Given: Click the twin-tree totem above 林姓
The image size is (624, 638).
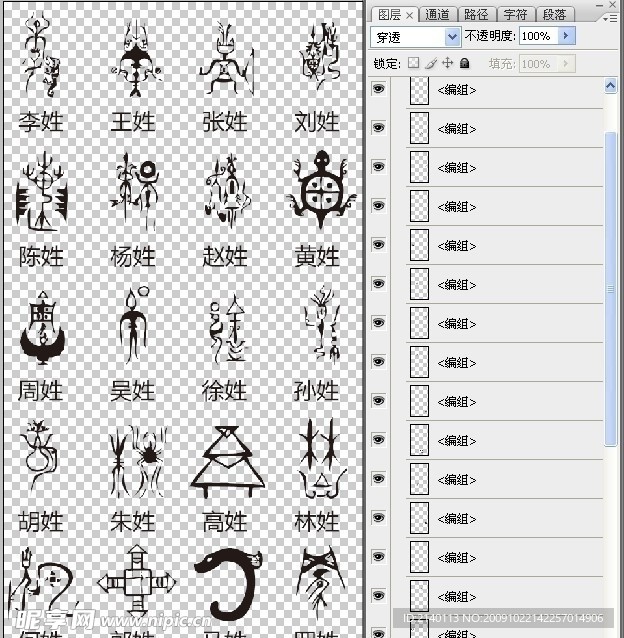Looking at the screenshot, I should tap(322, 459).
